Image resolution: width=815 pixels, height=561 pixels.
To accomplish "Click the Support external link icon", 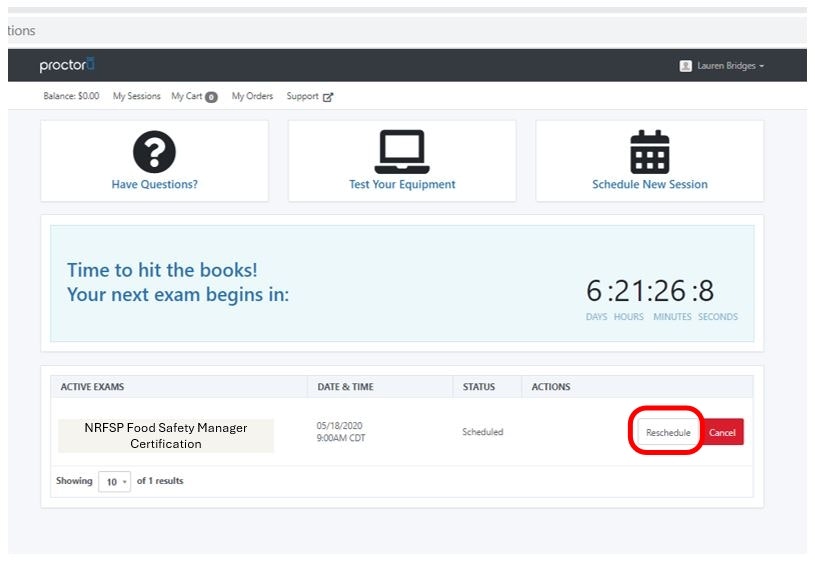I will (328, 97).
